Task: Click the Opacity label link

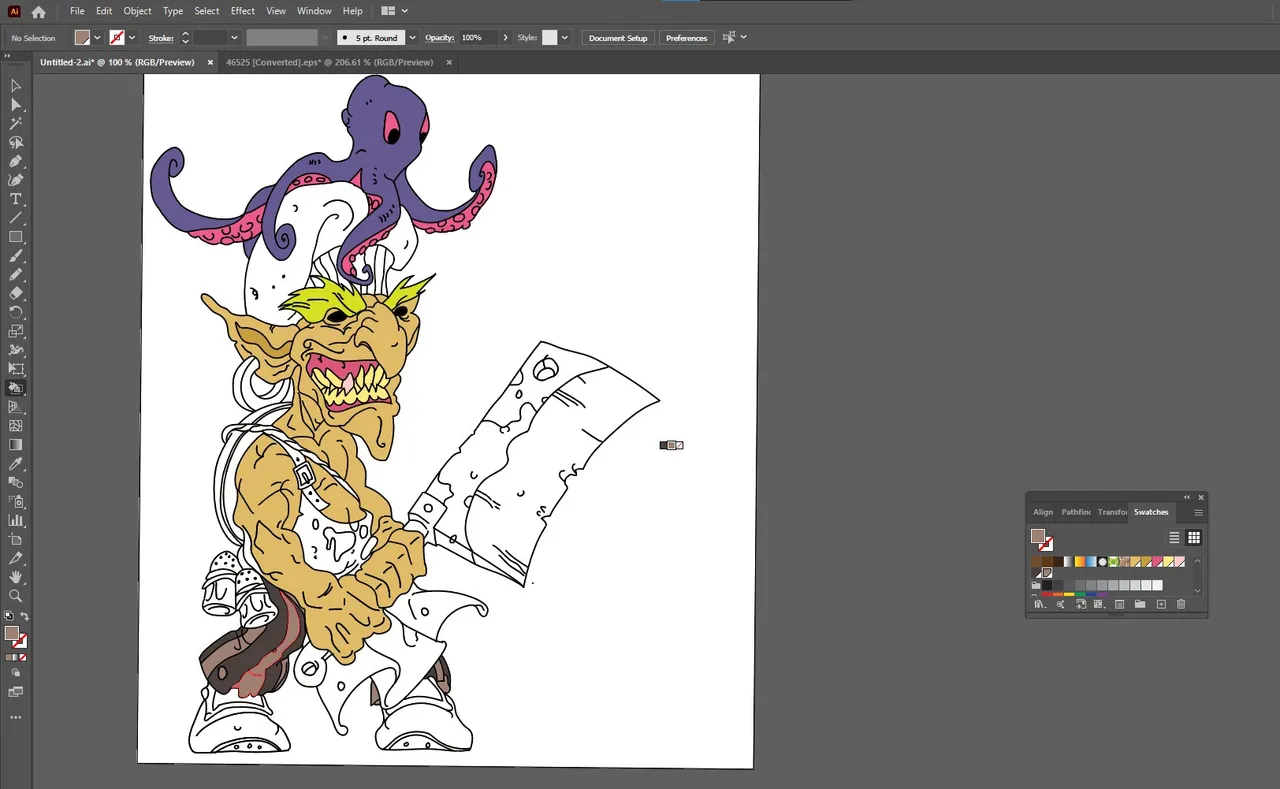Action: pyautogui.click(x=440, y=37)
